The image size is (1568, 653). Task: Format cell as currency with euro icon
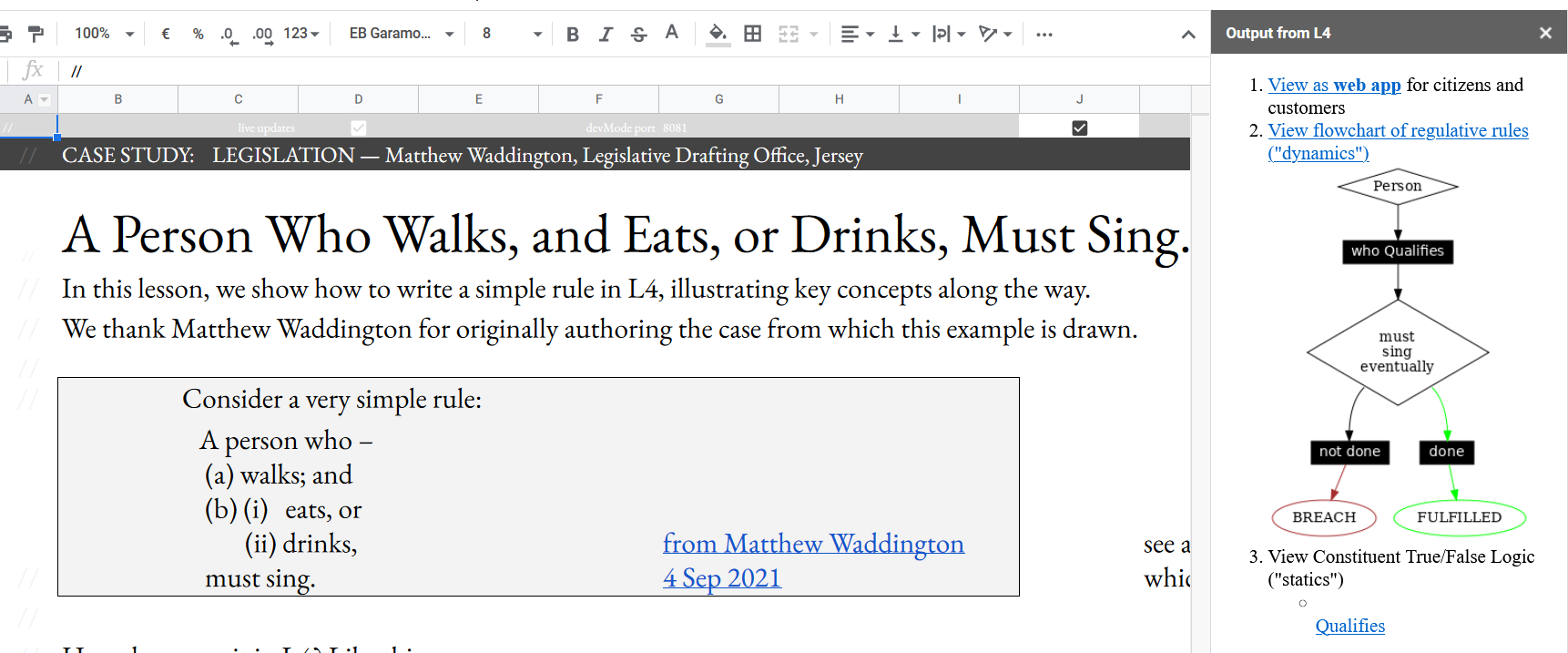[166, 34]
